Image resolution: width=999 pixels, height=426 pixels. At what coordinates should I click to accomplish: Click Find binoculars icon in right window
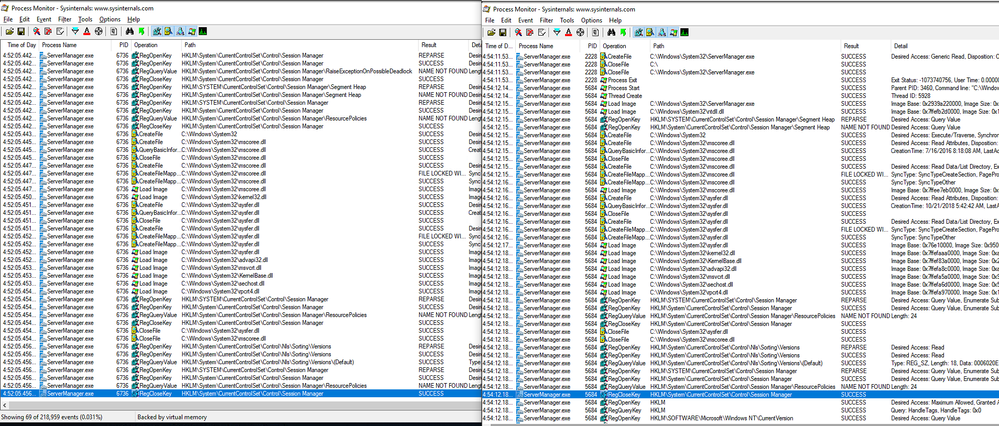pyautogui.click(x=612, y=31)
